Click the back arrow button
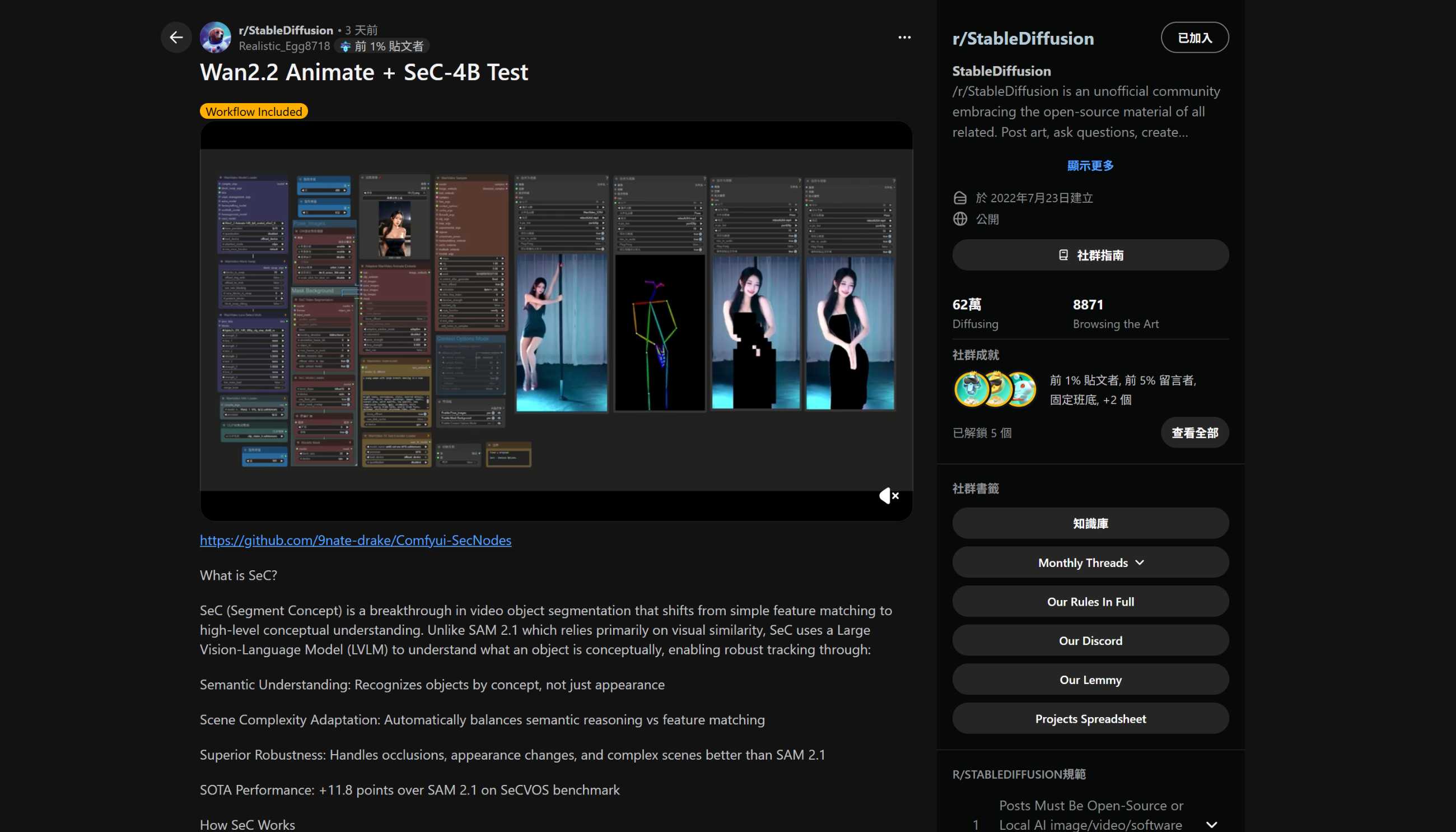The image size is (1456, 832). (176, 38)
